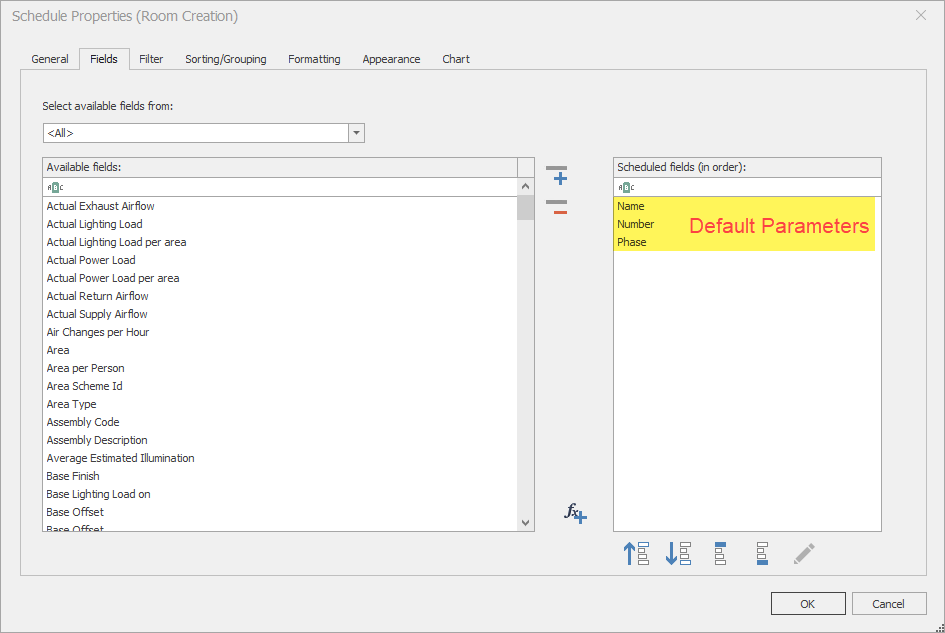
Task: Open the Filter tab
Action: coord(151,59)
